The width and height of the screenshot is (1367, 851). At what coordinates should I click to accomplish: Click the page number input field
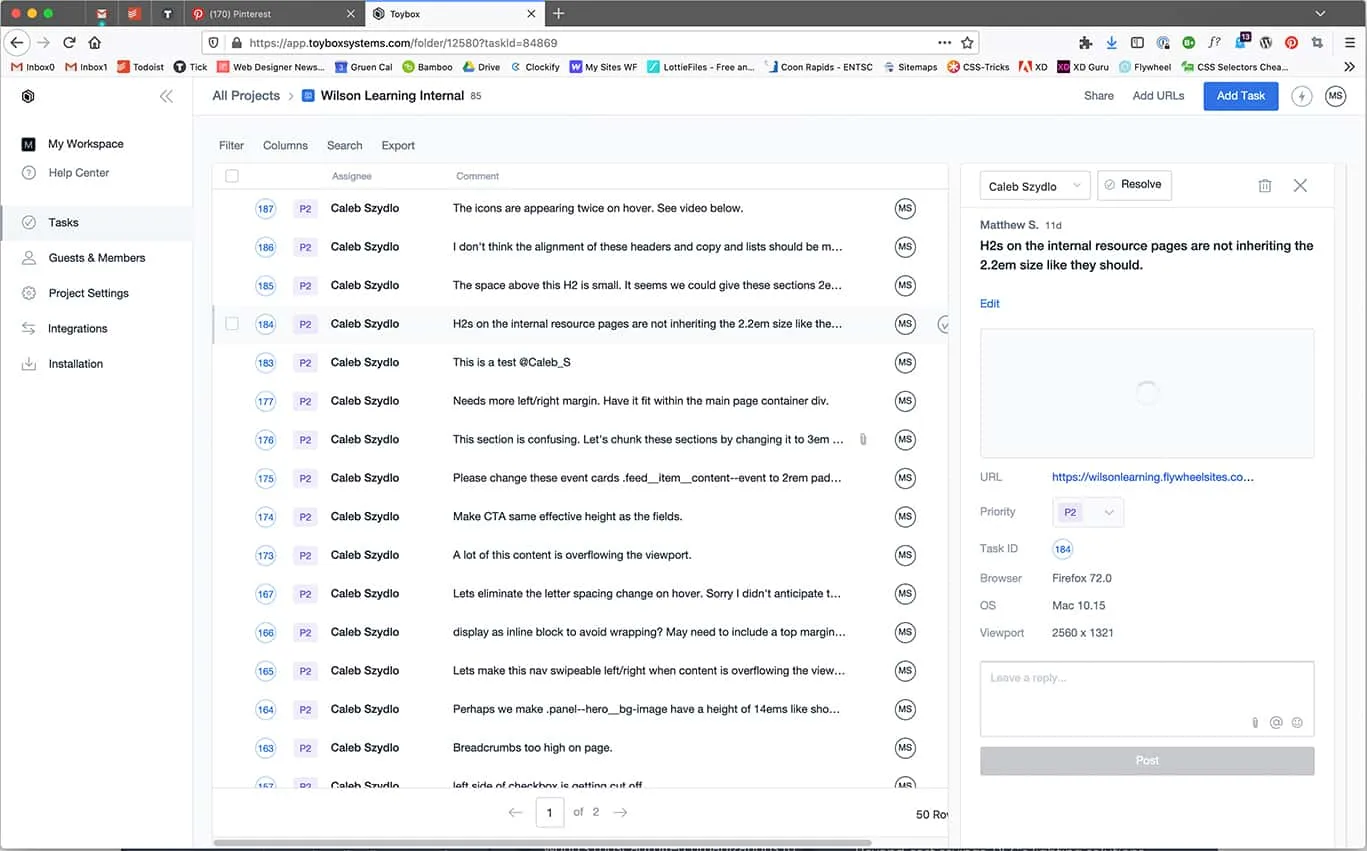(x=550, y=813)
